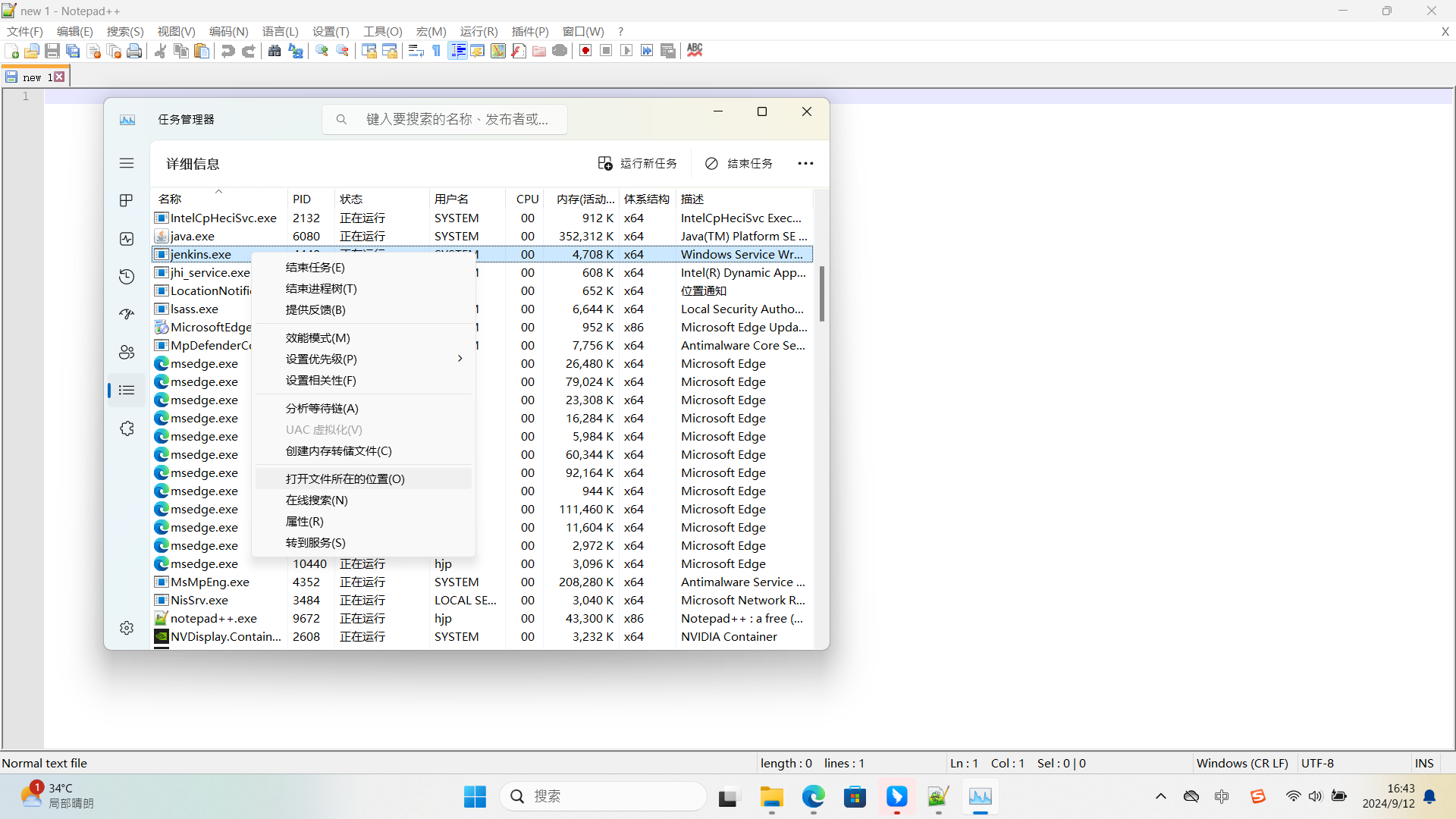
Task: Click the Start Recording macro red dot
Action: point(585,51)
